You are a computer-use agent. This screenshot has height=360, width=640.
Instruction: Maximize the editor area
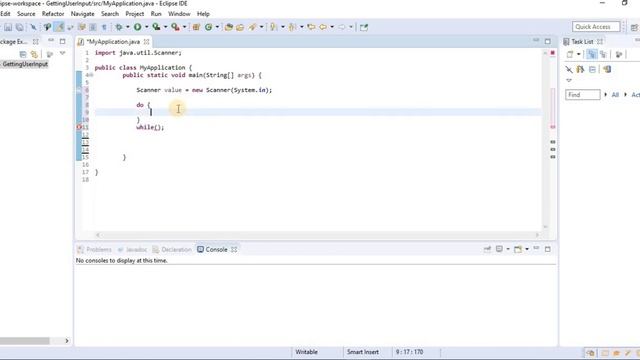click(x=548, y=41)
